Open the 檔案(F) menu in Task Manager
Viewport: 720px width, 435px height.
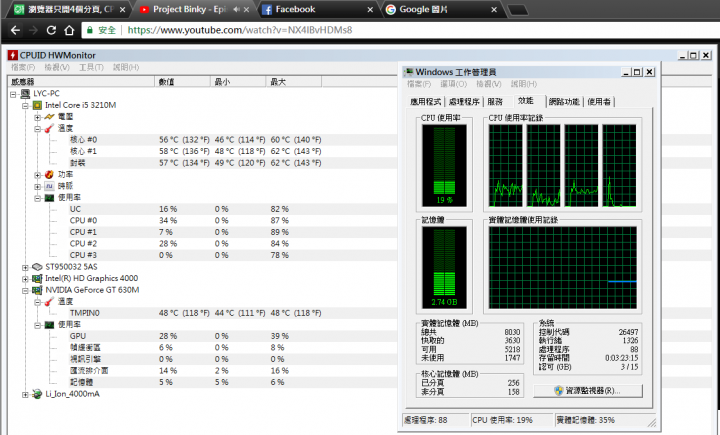(419, 84)
